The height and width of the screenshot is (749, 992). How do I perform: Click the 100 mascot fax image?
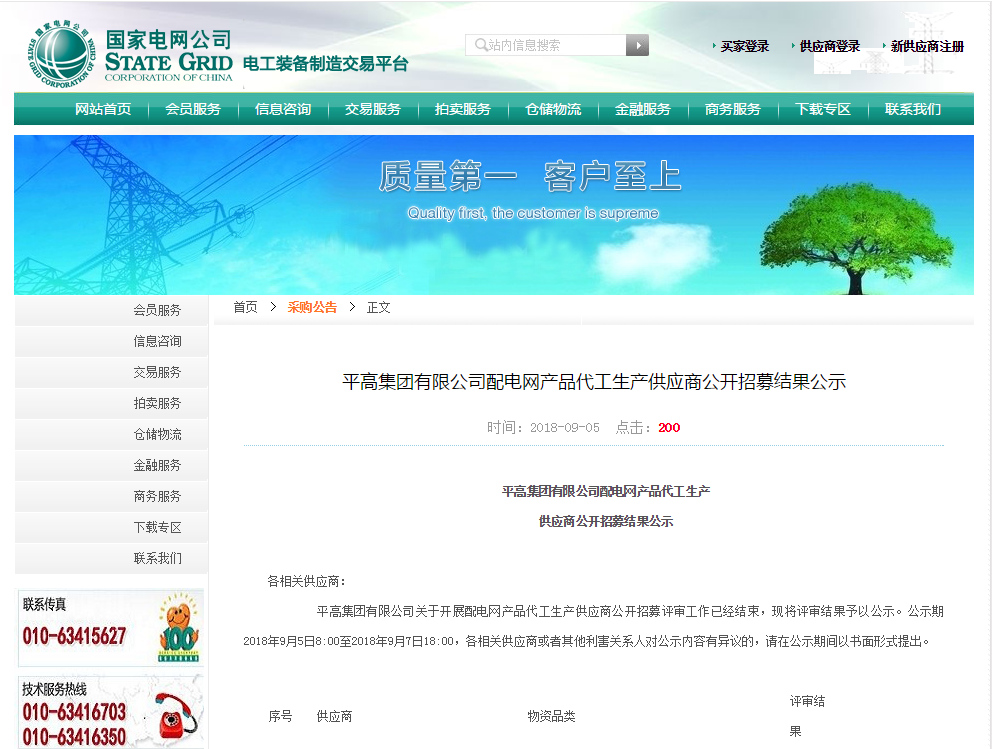coord(180,627)
